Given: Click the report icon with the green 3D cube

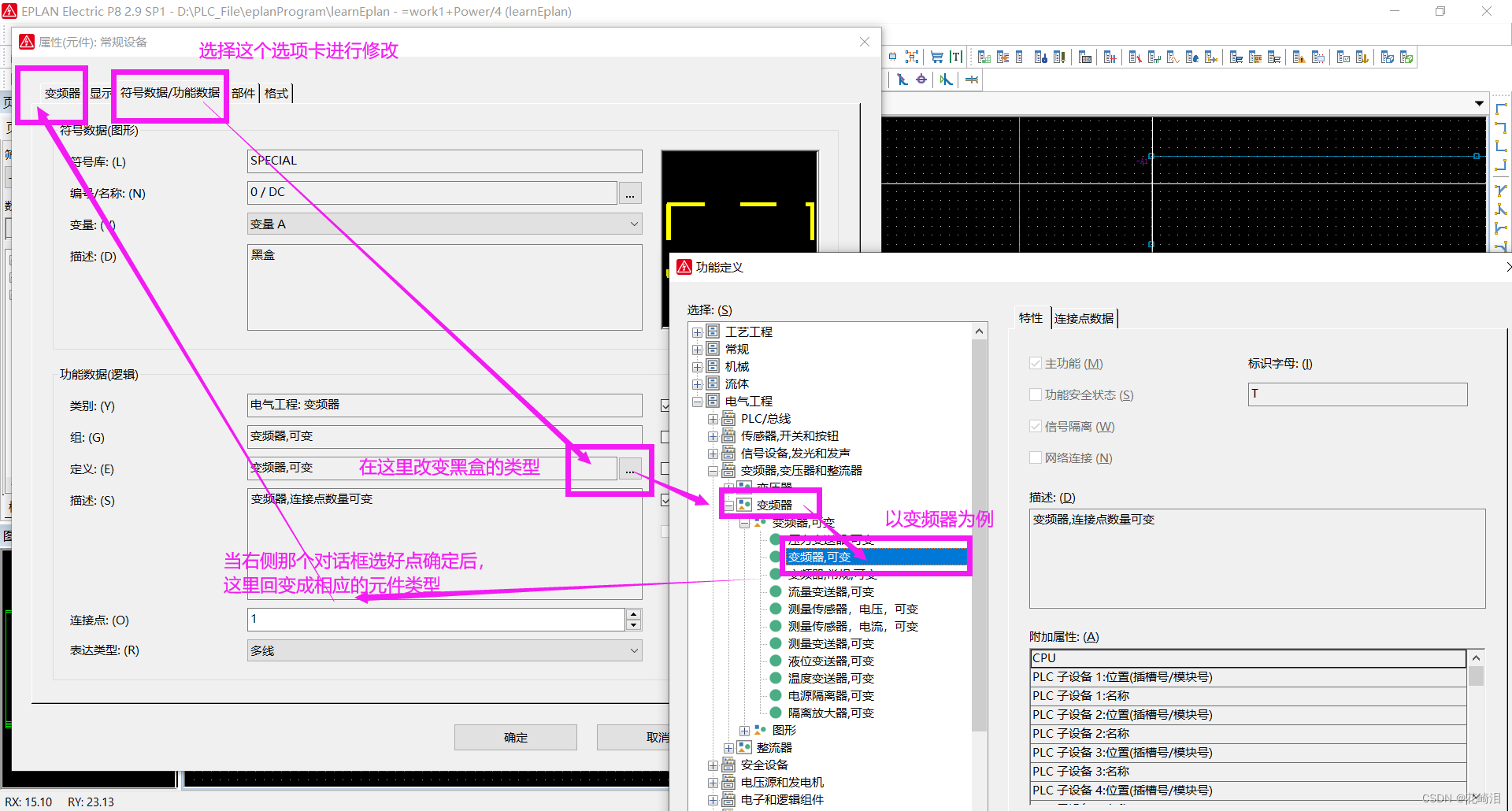Looking at the screenshot, I should 1406,57.
